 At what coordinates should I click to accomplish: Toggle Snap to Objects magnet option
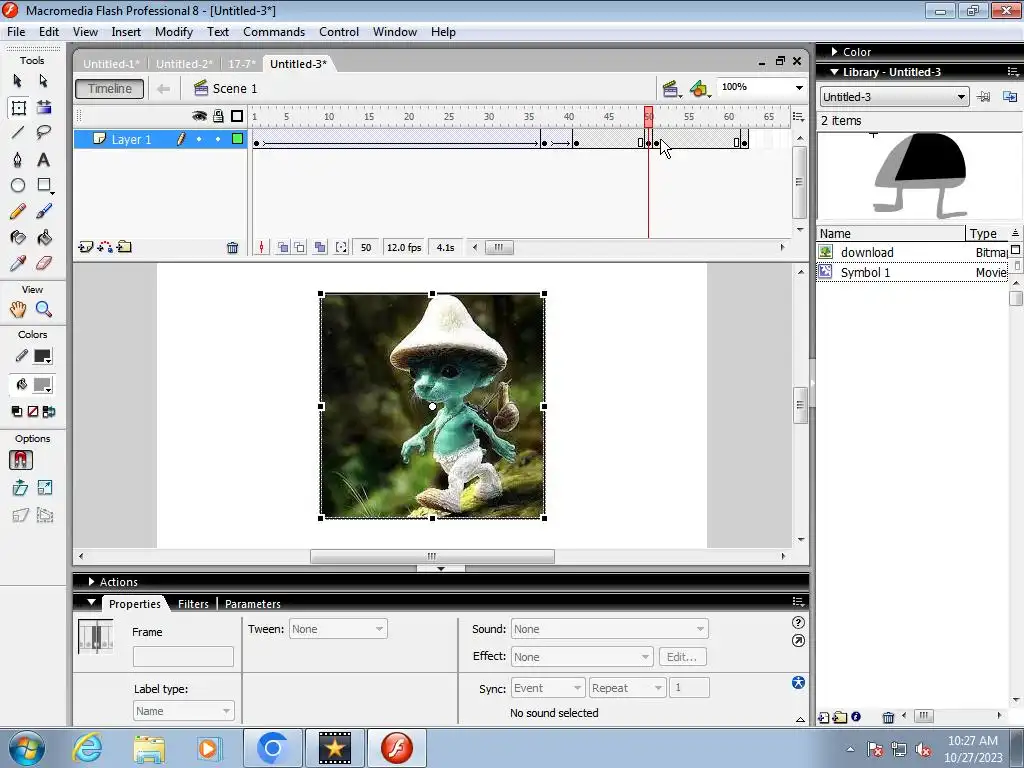20,460
